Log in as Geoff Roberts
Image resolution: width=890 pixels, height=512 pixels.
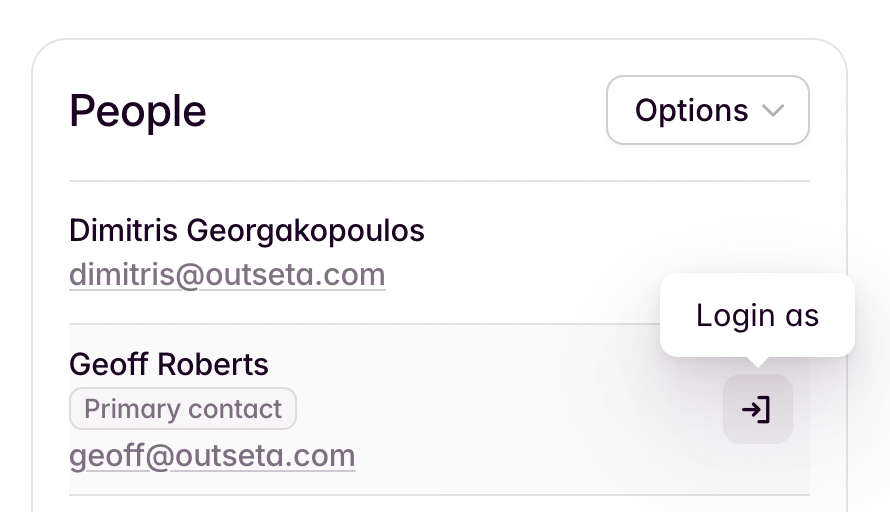tap(758, 409)
